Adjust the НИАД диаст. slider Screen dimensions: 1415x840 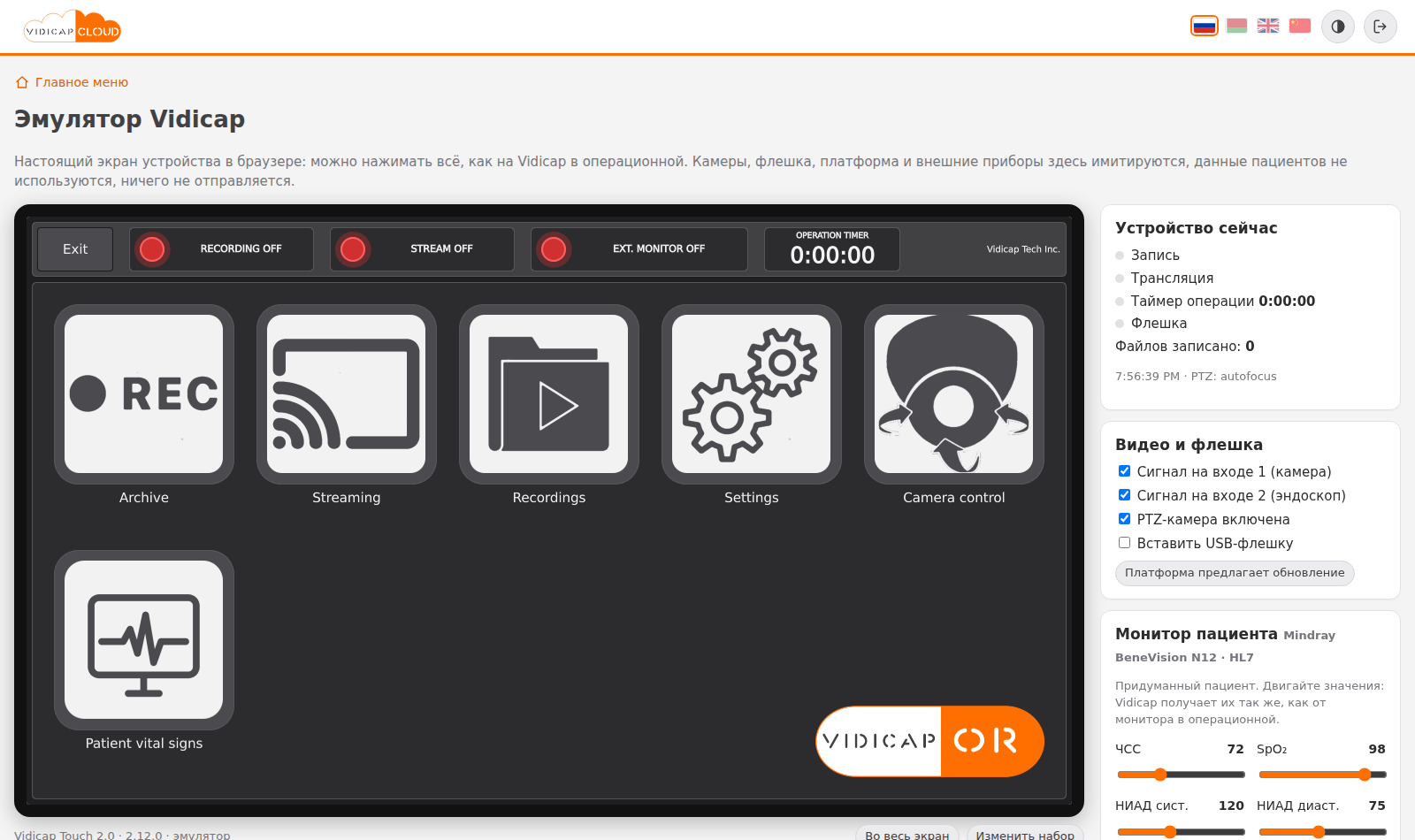click(x=1322, y=831)
